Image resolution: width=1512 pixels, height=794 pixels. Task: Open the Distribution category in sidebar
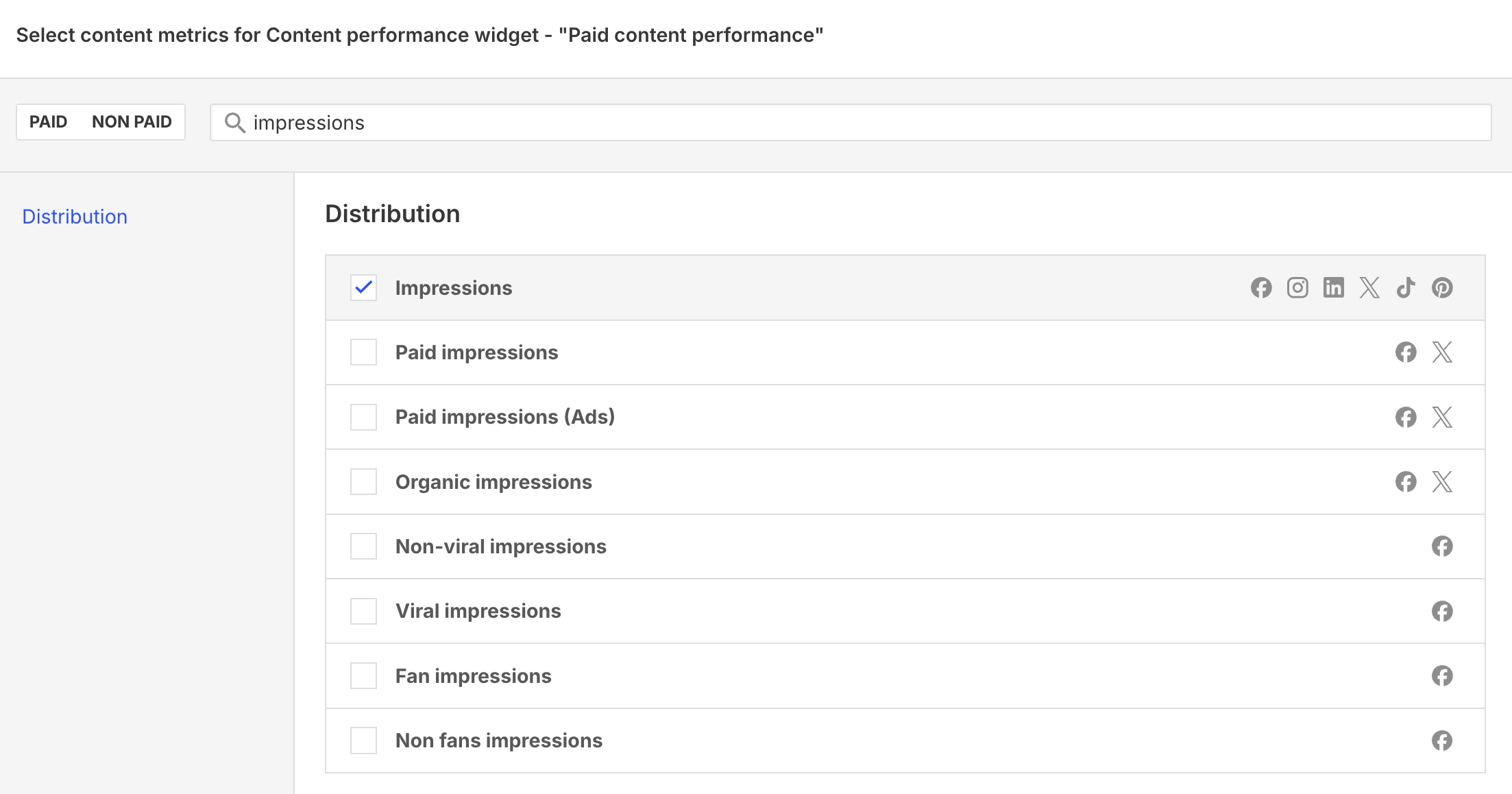[75, 217]
